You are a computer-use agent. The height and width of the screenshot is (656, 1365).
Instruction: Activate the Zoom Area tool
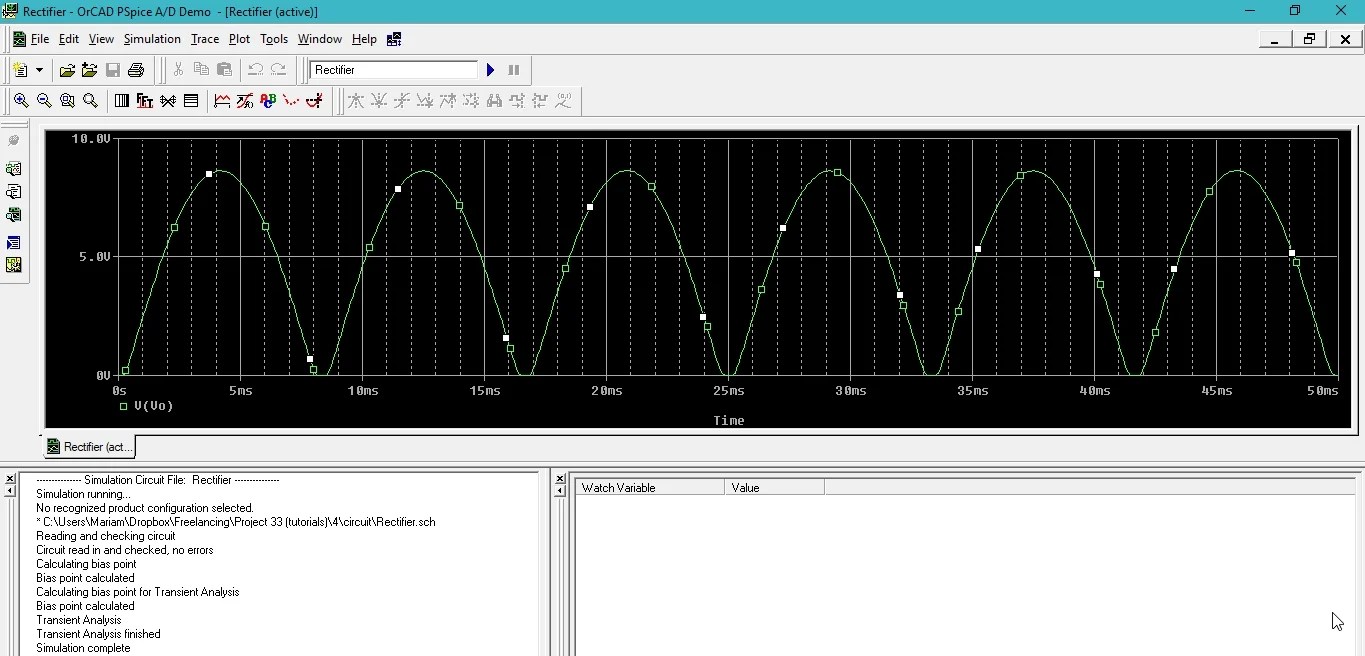pyautogui.click(x=67, y=100)
